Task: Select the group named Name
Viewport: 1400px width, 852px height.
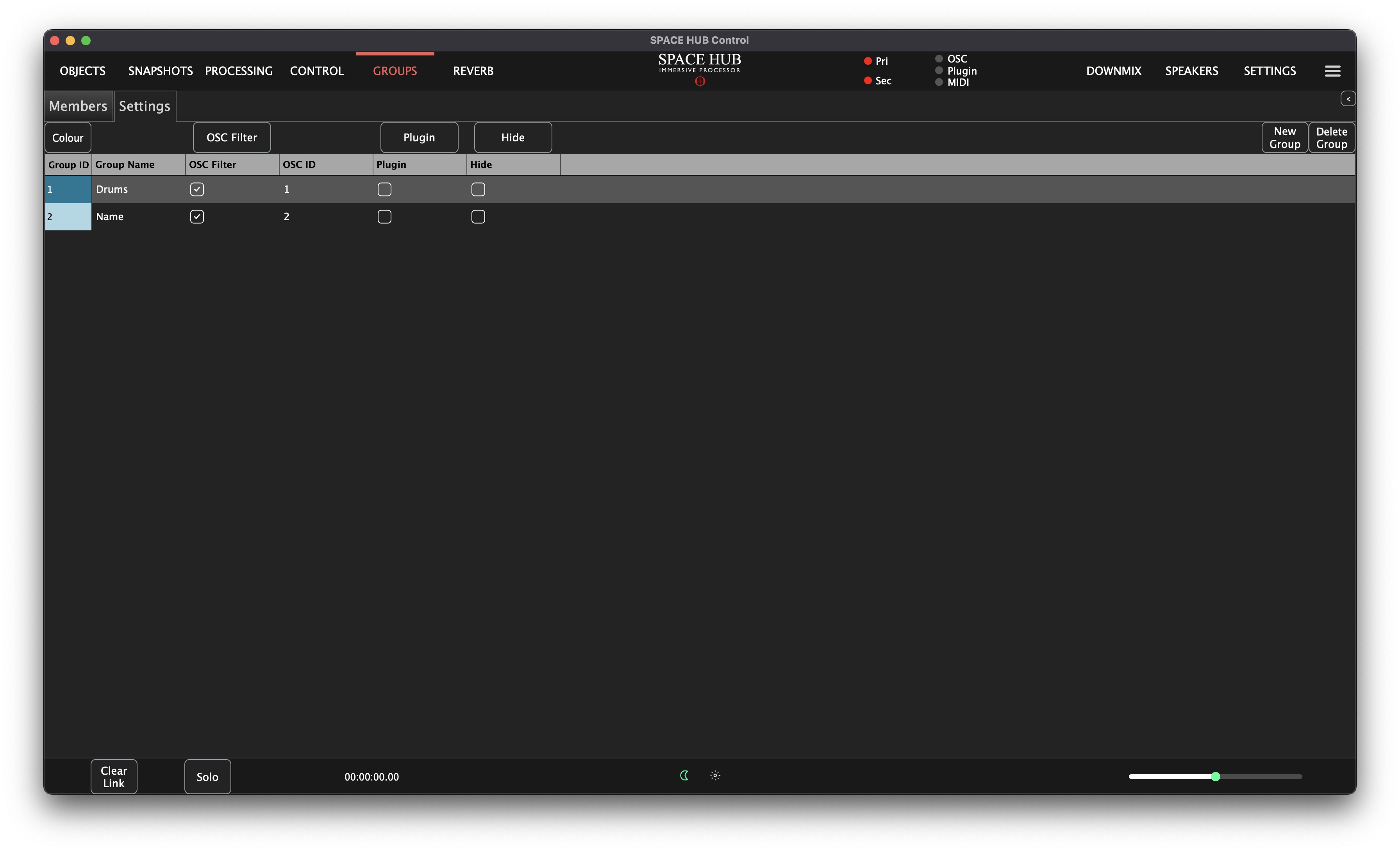Action: 139,216
